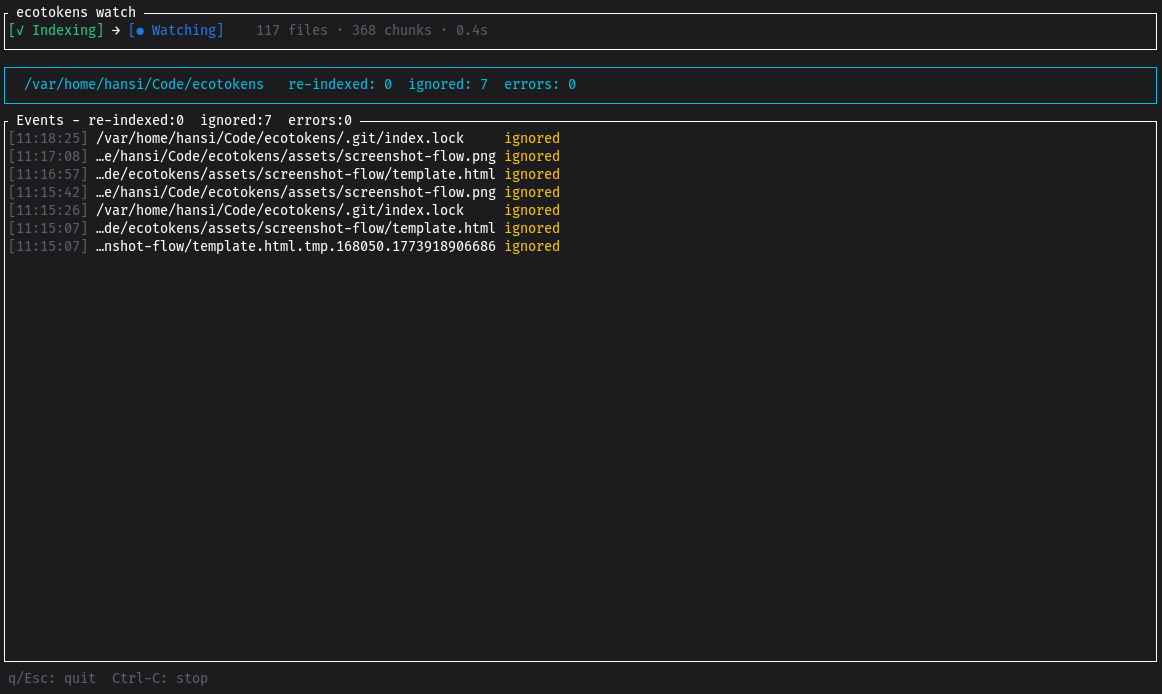
Task: Click 'ignored' status on the template.html.tmp row
Action: coord(532,246)
